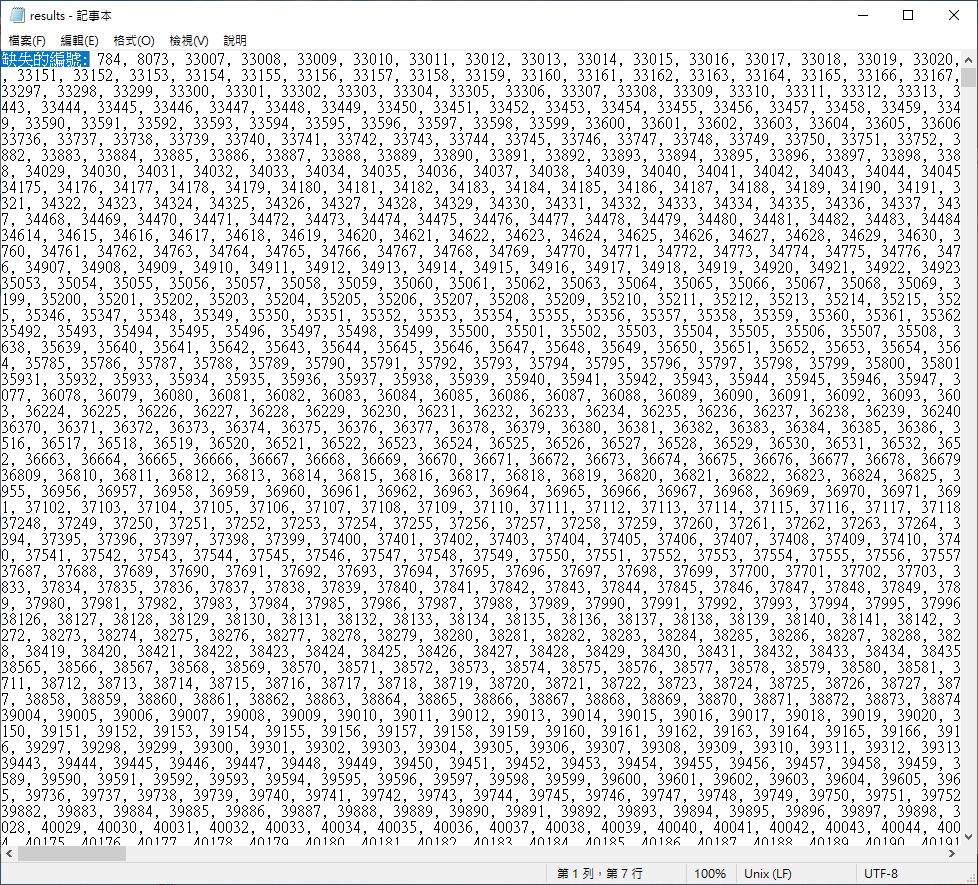978x885 pixels.
Task: Click the number 35000 neighbor 35053
Action: click(21, 283)
